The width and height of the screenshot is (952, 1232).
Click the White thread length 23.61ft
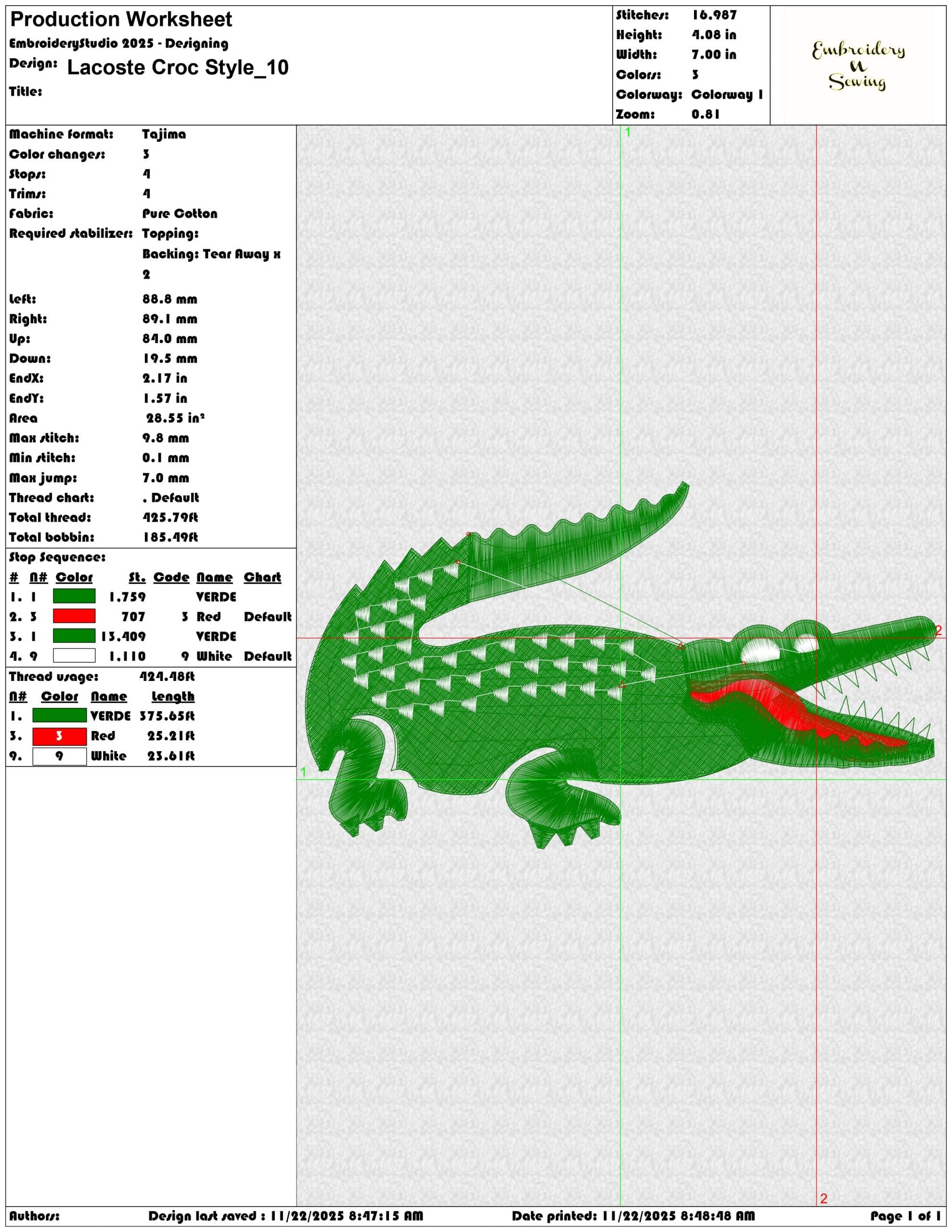(x=170, y=756)
